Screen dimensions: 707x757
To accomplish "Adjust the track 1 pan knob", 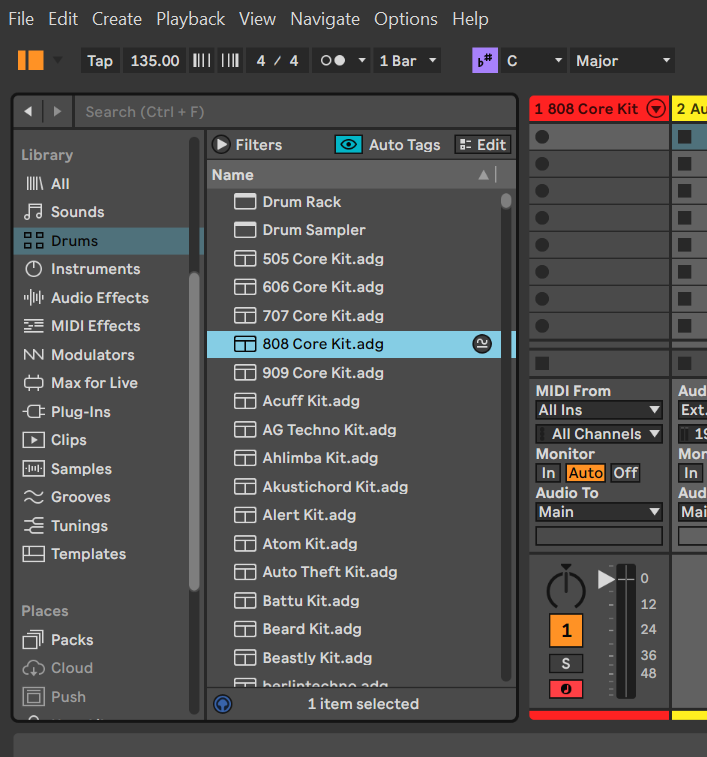I will pyautogui.click(x=566, y=587).
